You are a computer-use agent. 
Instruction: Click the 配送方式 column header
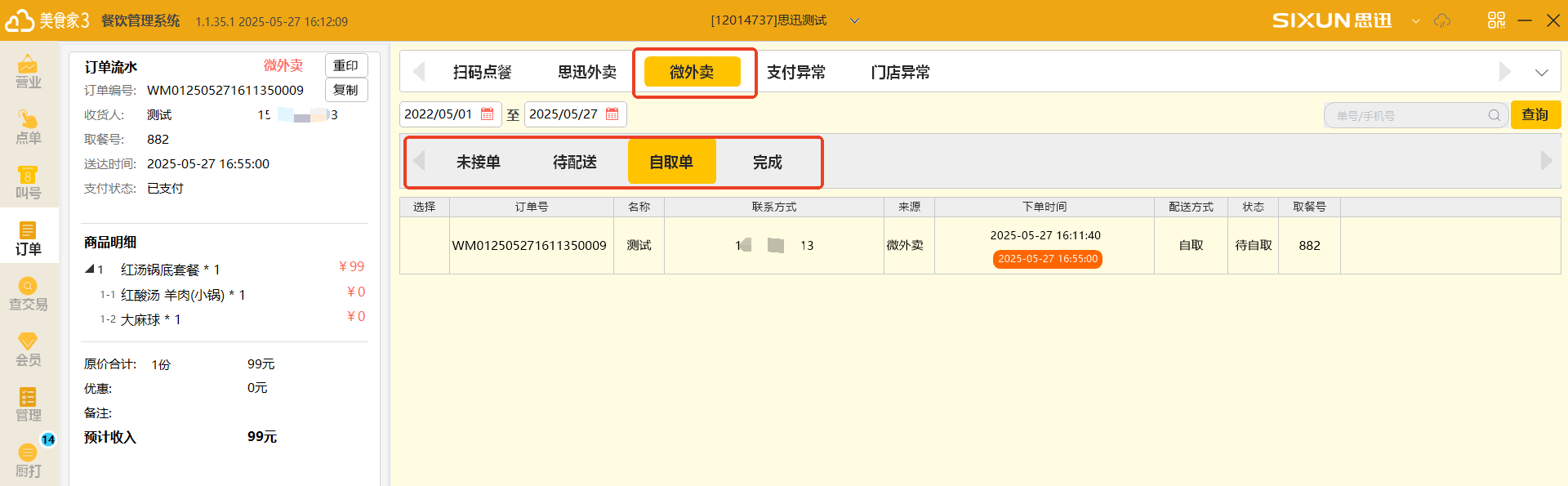(1191, 207)
